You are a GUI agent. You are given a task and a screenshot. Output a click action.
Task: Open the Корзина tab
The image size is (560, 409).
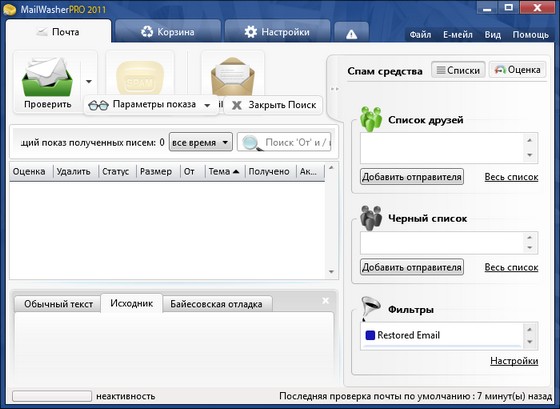pyautogui.click(x=168, y=32)
